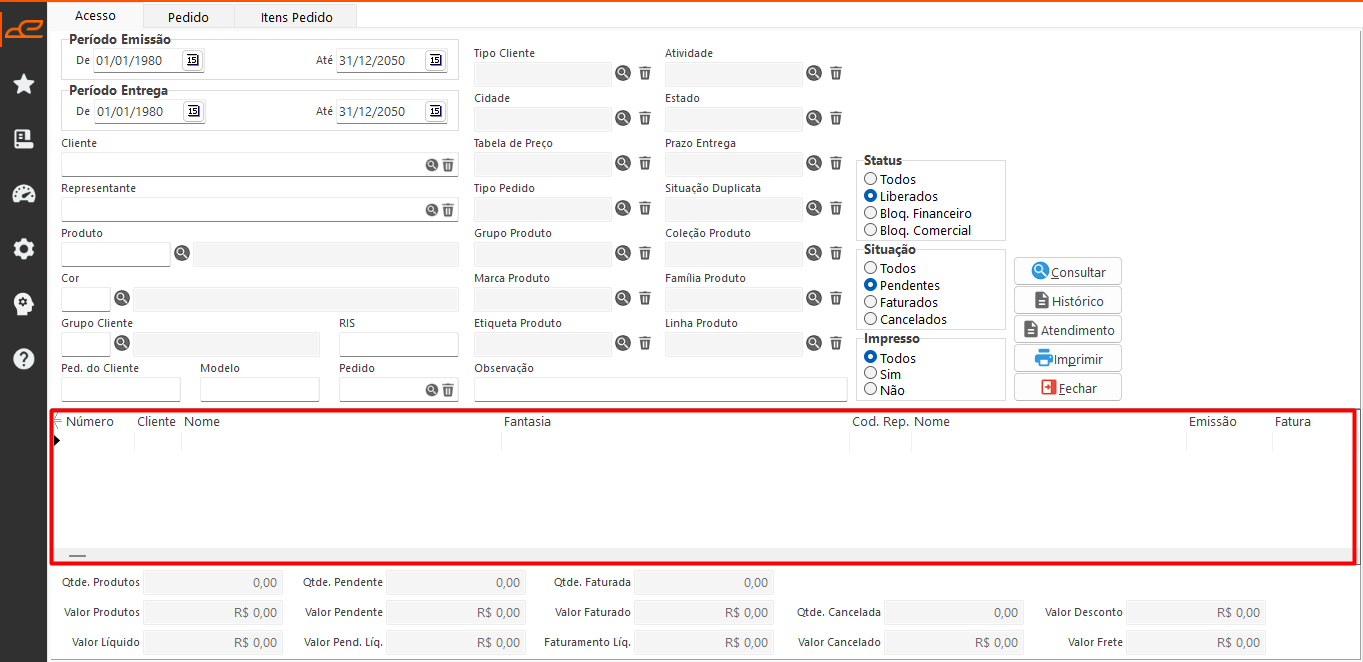This screenshot has width=1363, height=662.
Task: Open calendar for Período Entrega end date
Action: point(435,111)
